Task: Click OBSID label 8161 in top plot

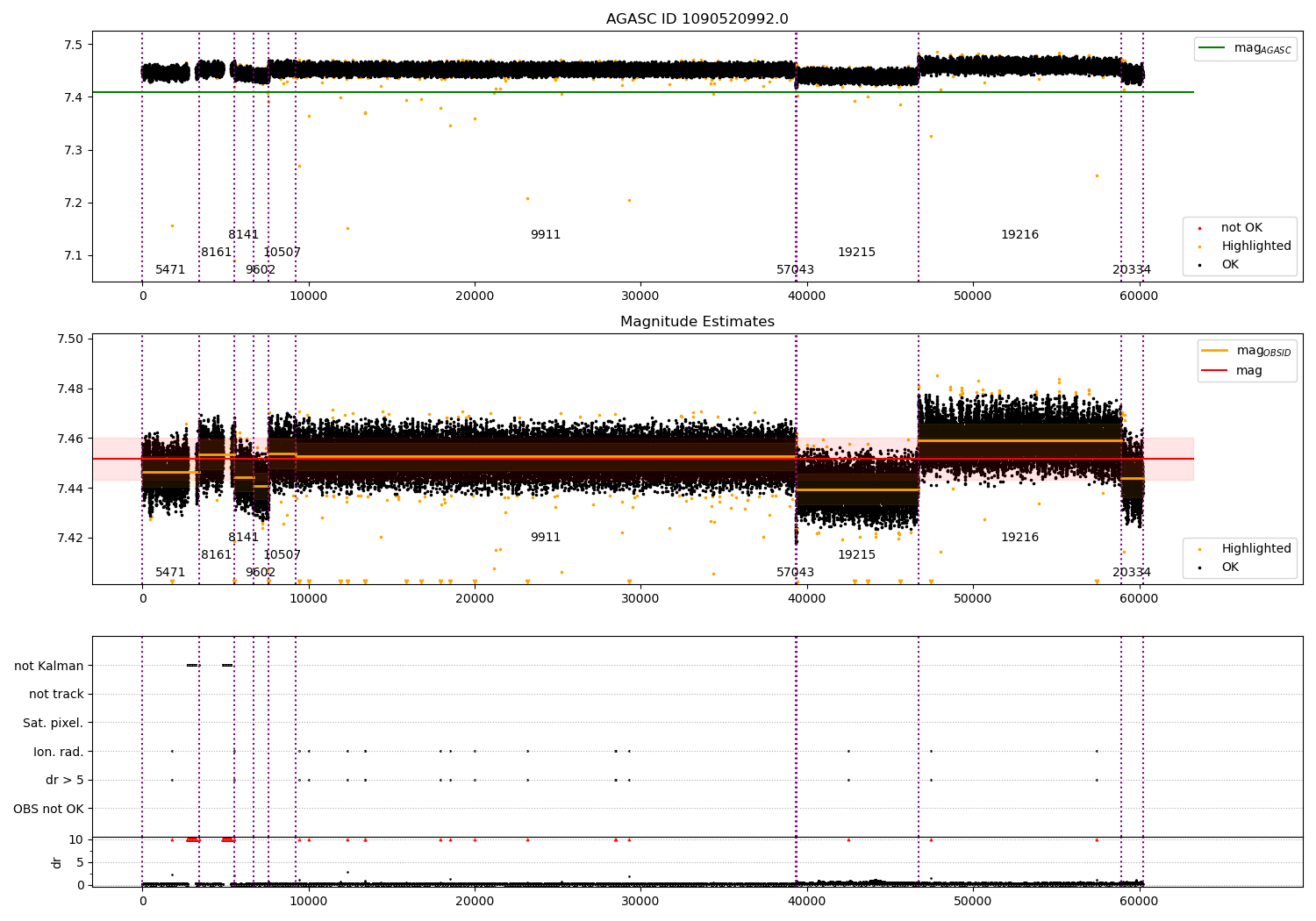Action: tap(216, 253)
